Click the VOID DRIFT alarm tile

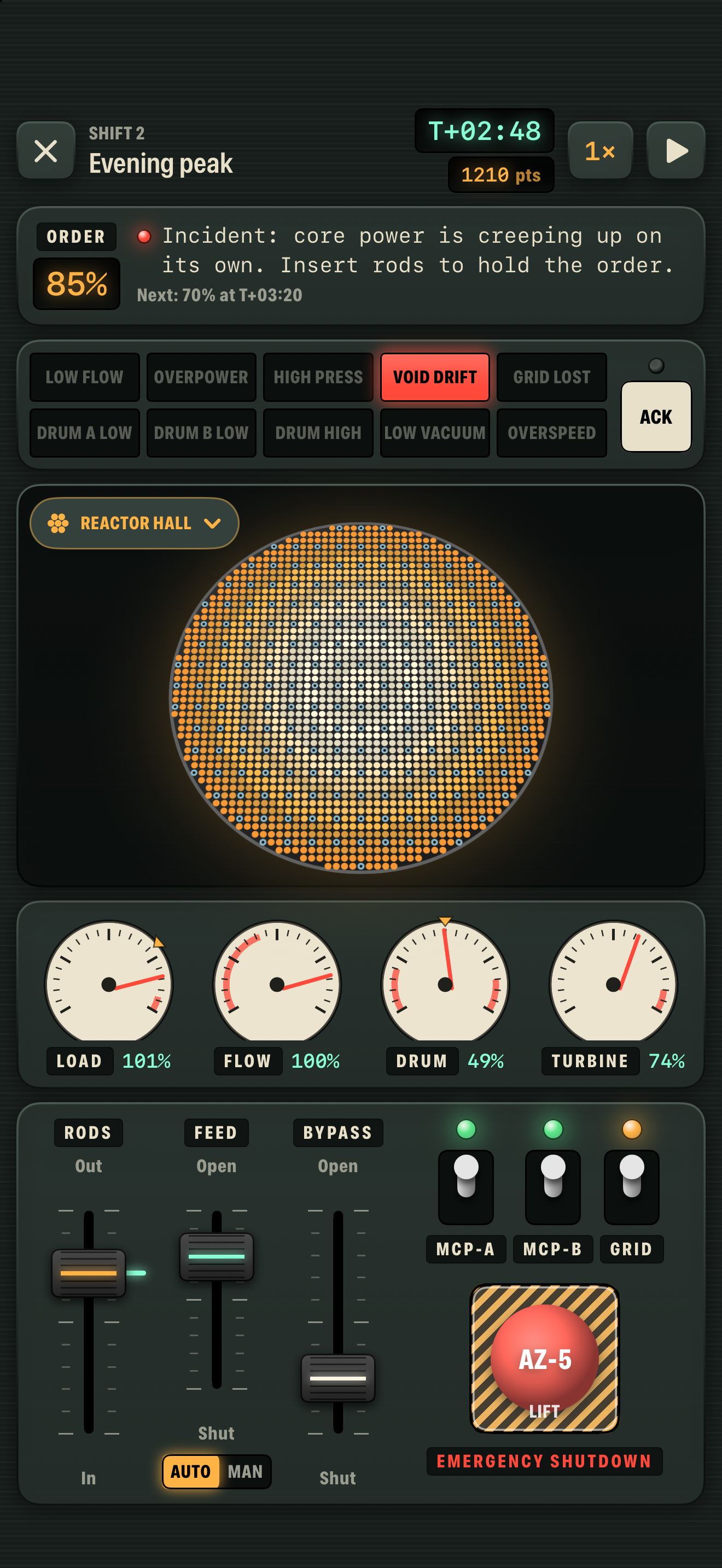point(435,377)
